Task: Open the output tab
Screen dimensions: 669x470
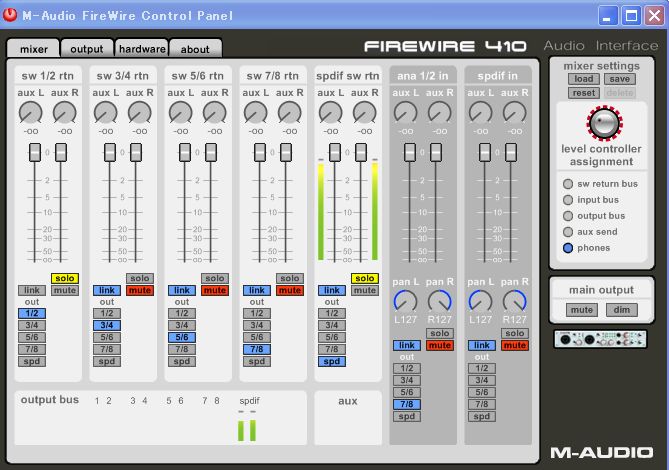Action: (x=87, y=49)
